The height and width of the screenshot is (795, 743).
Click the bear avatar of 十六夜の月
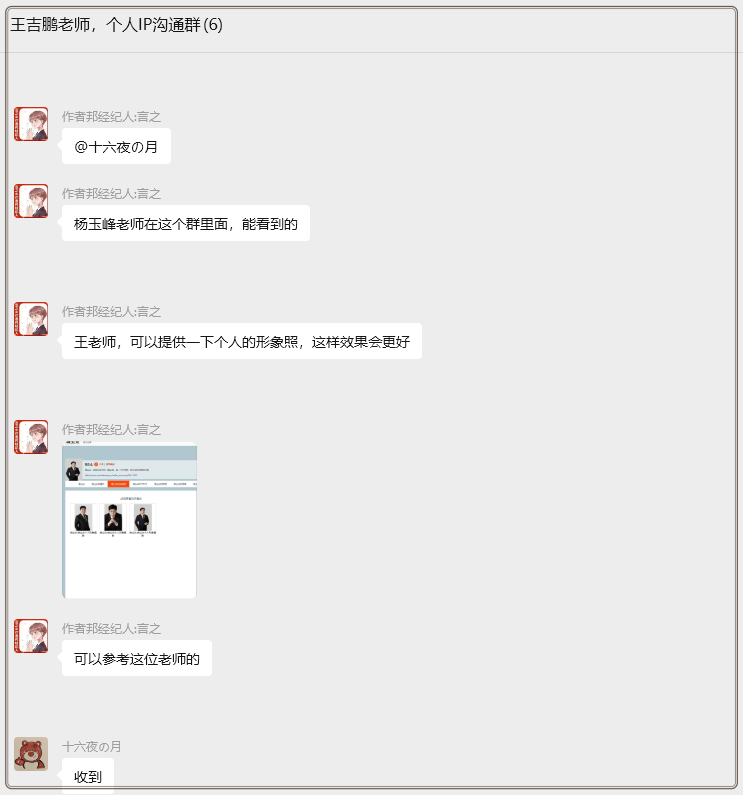[31, 754]
